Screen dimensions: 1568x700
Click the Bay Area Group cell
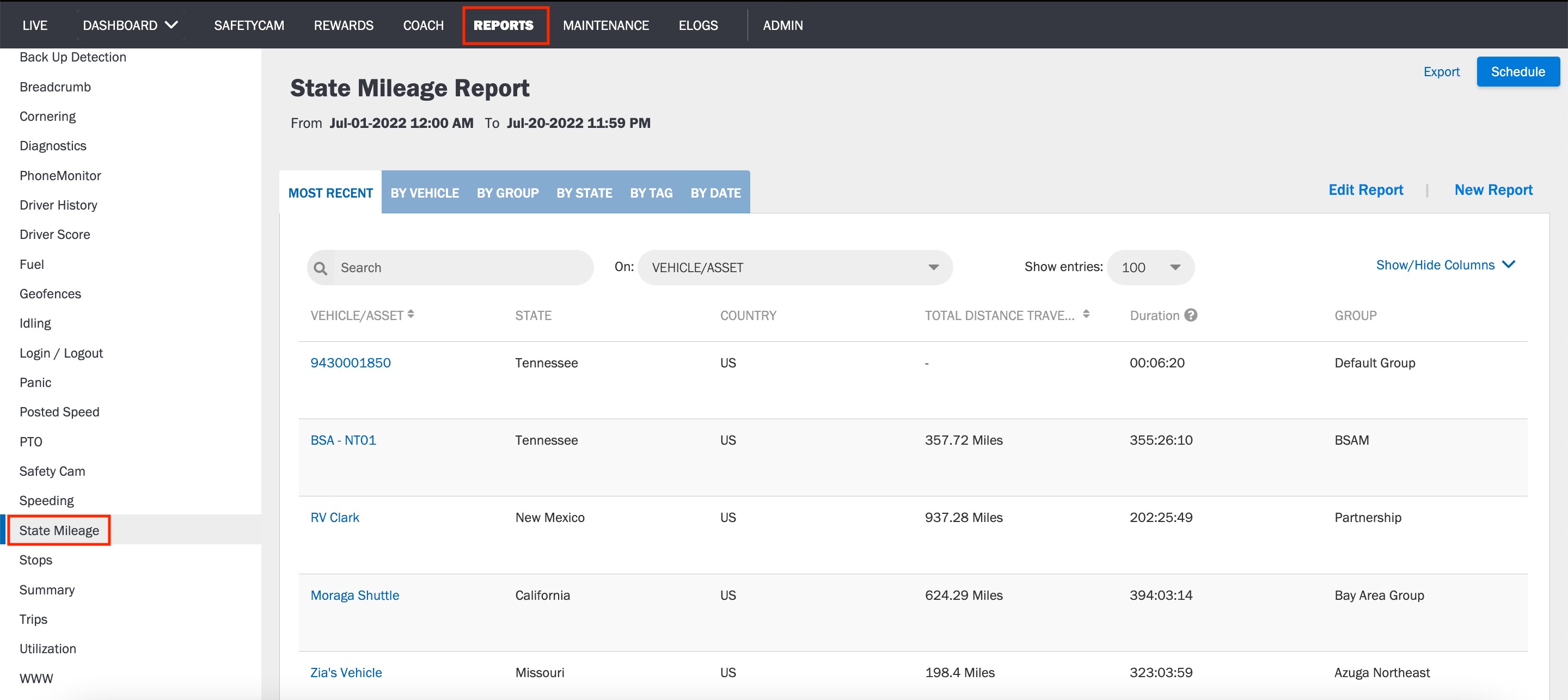[x=1379, y=595]
